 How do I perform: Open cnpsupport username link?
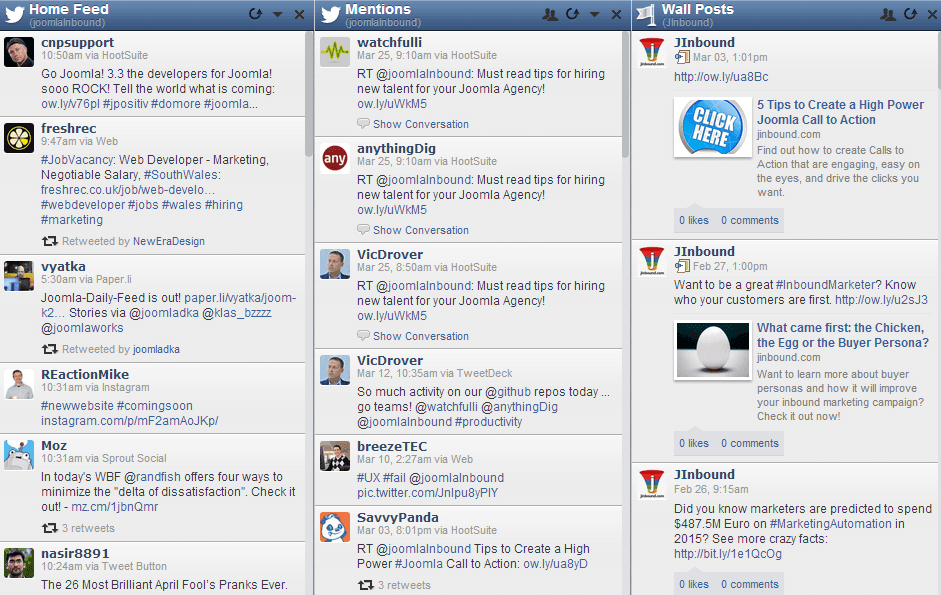click(x=77, y=43)
